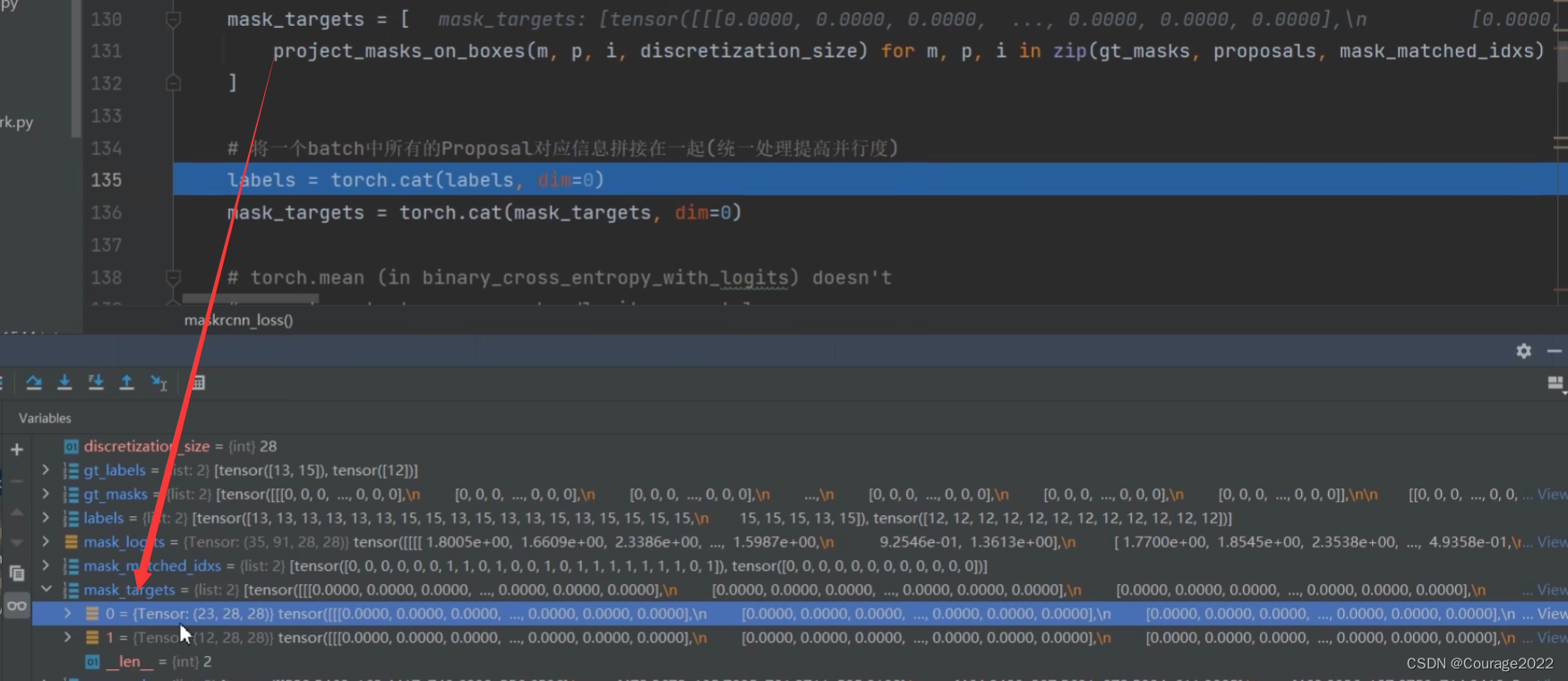Click torch.cat on line 136

450,212
